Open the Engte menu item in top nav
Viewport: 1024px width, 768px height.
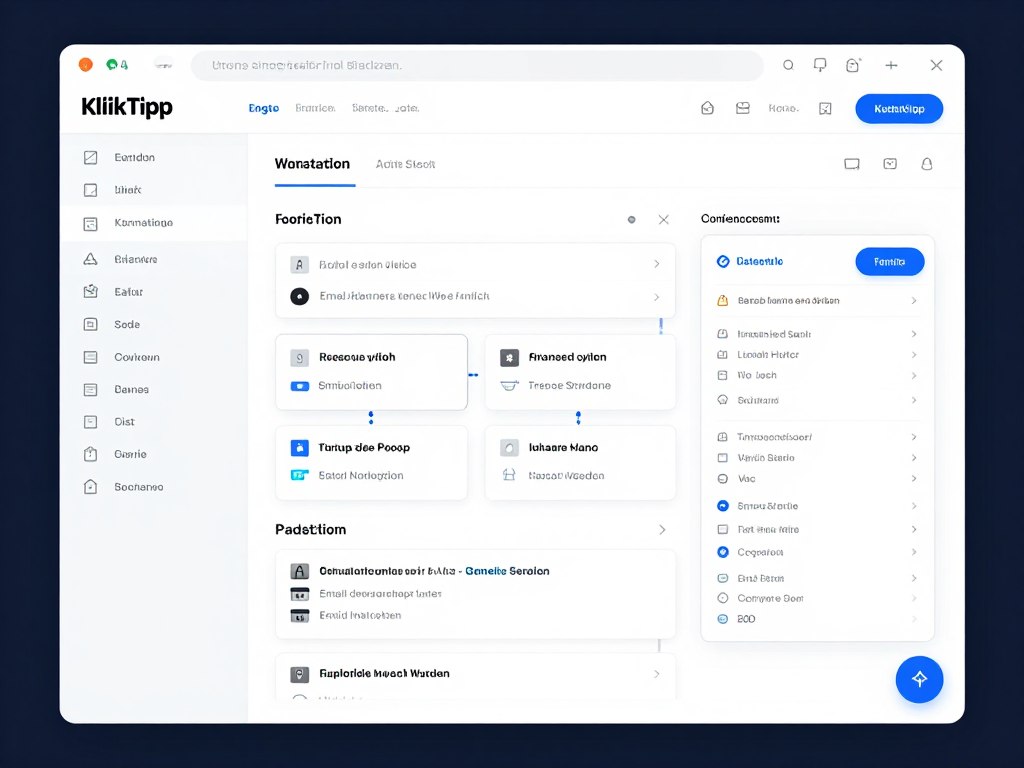tap(263, 107)
